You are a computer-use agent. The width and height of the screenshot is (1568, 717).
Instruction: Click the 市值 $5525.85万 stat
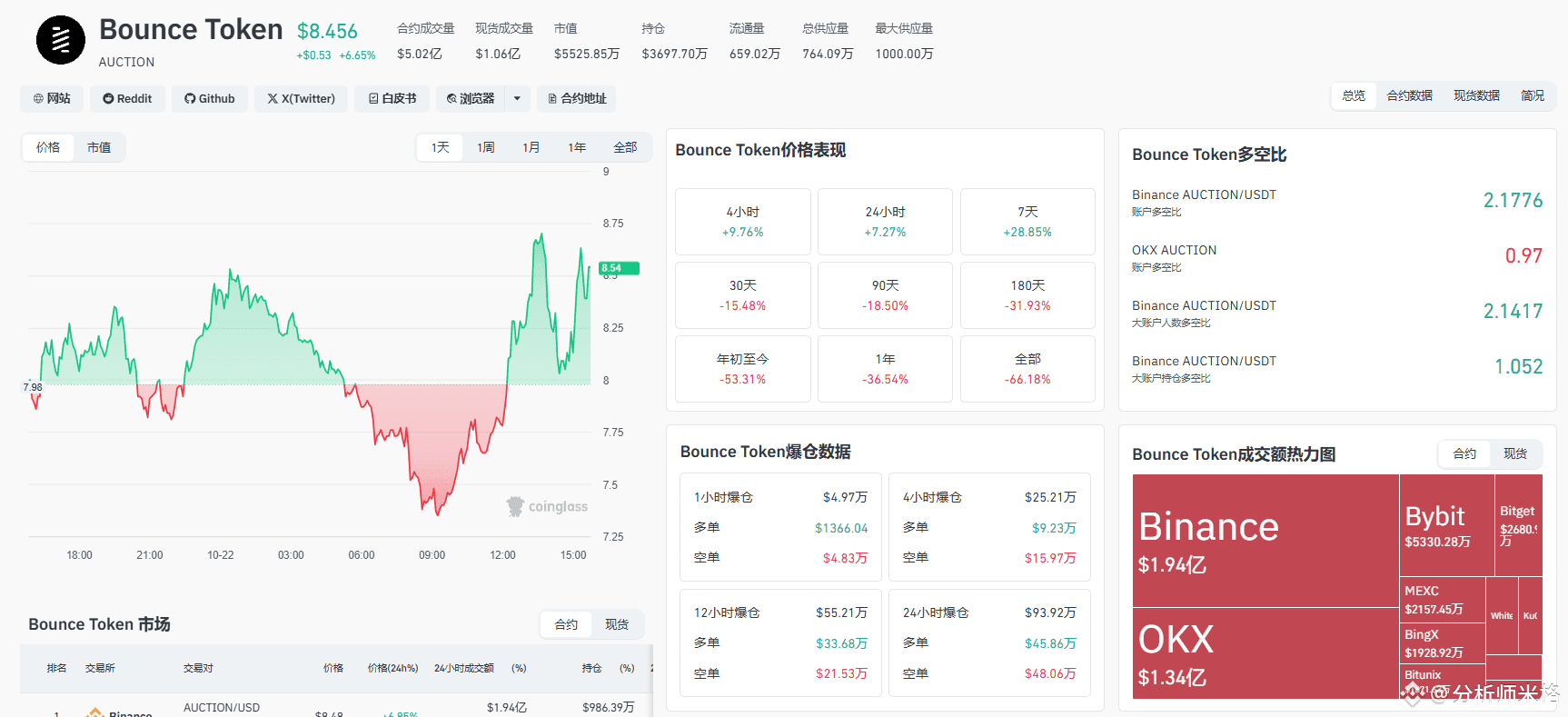pos(586,41)
